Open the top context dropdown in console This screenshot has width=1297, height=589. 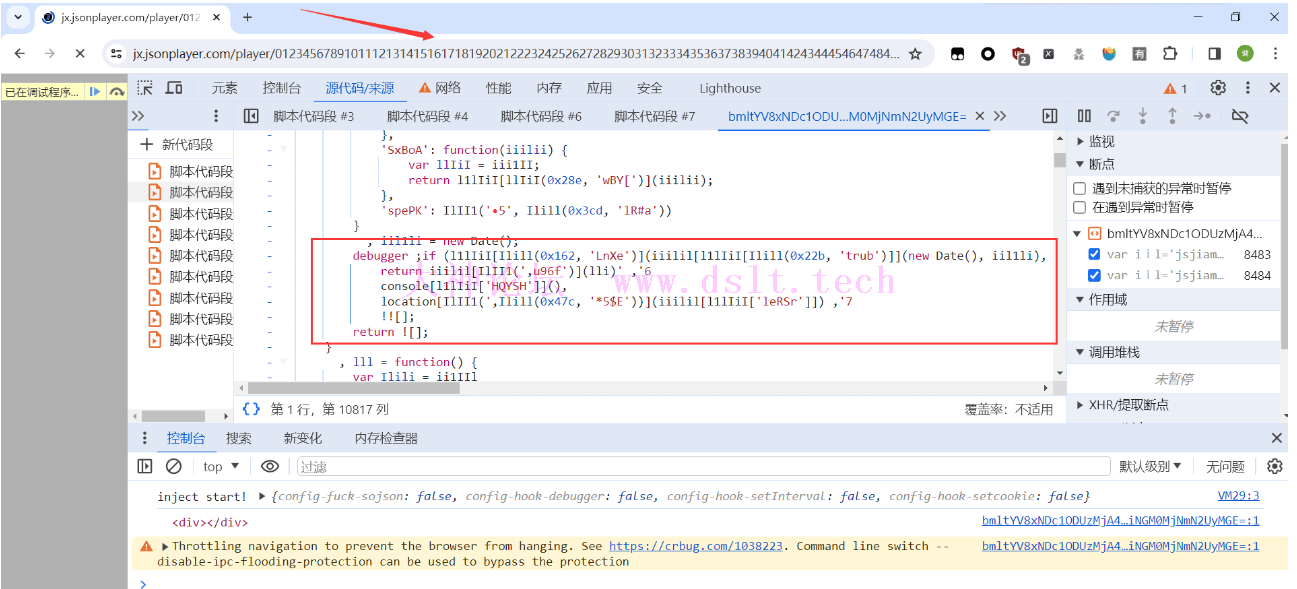point(221,466)
